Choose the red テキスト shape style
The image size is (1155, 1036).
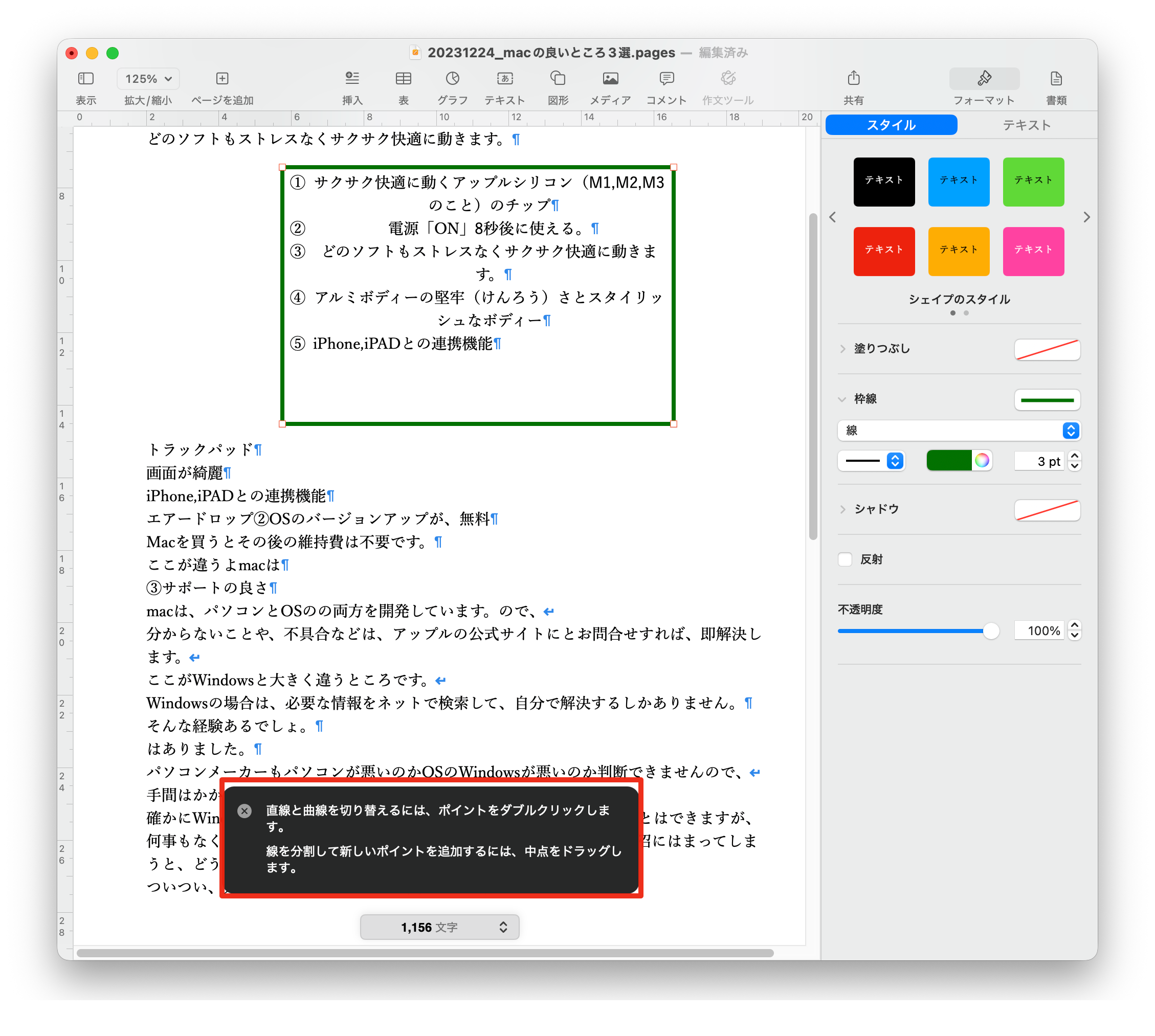tap(883, 251)
